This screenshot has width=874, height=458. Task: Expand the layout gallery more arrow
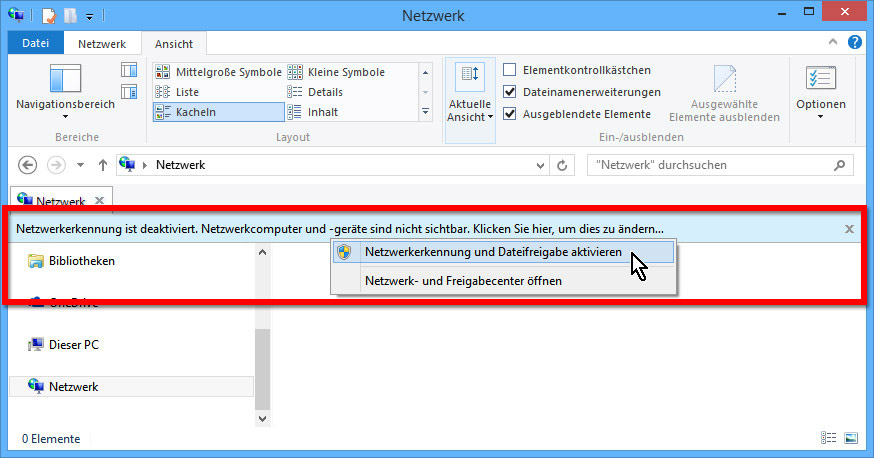pos(425,112)
